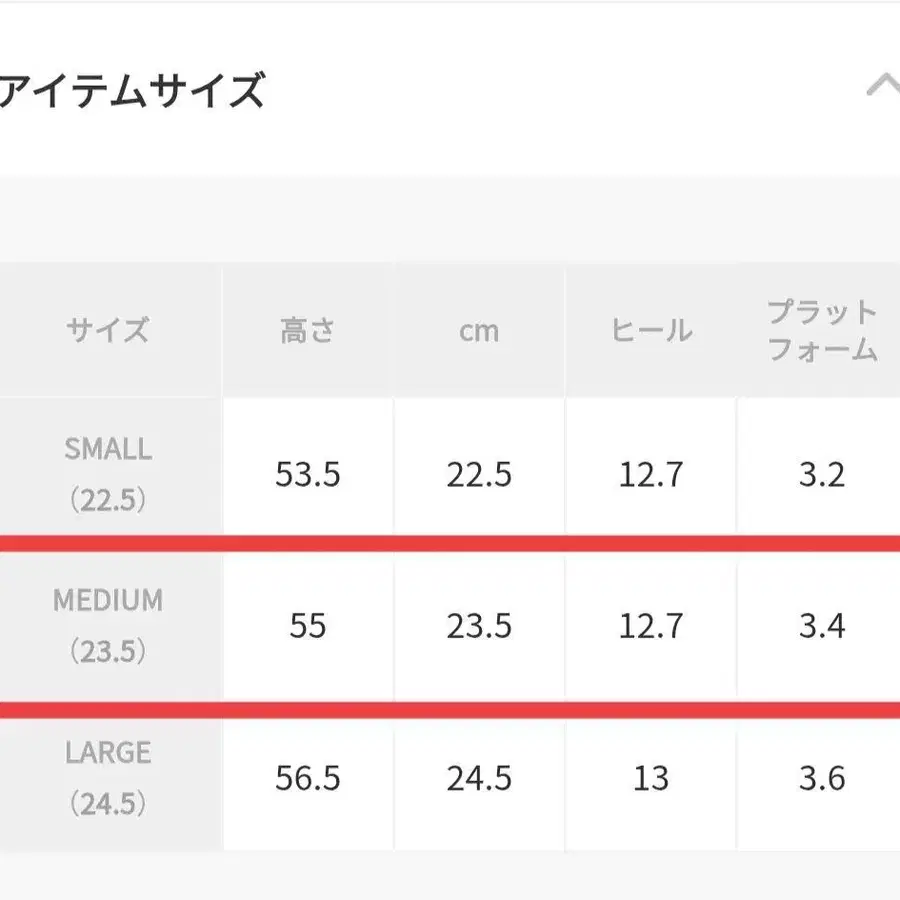Click the MEDIUM cm value 23.5 cell
The height and width of the screenshot is (900, 900).
coord(479,626)
